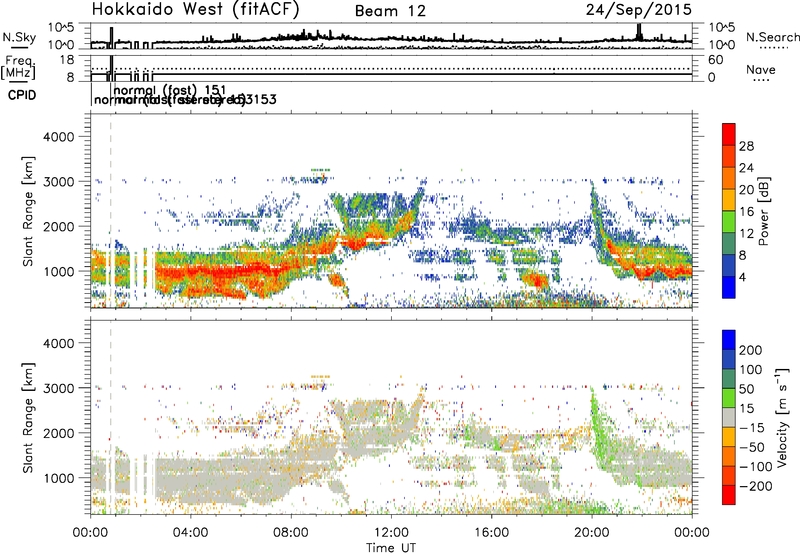Click the '16' power colorbar label

[746, 212]
